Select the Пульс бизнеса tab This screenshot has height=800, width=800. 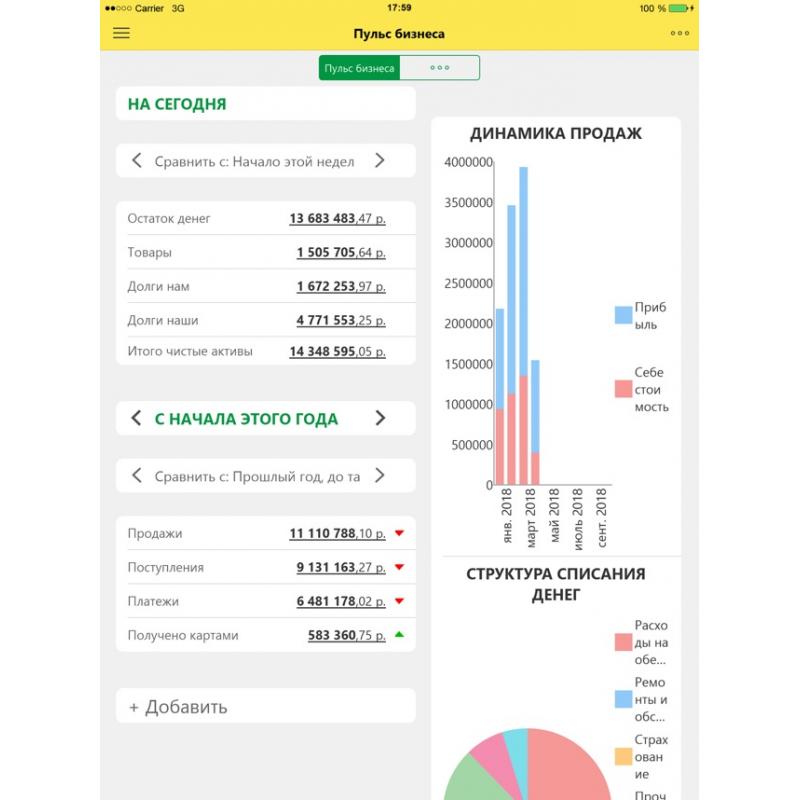pos(359,68)
